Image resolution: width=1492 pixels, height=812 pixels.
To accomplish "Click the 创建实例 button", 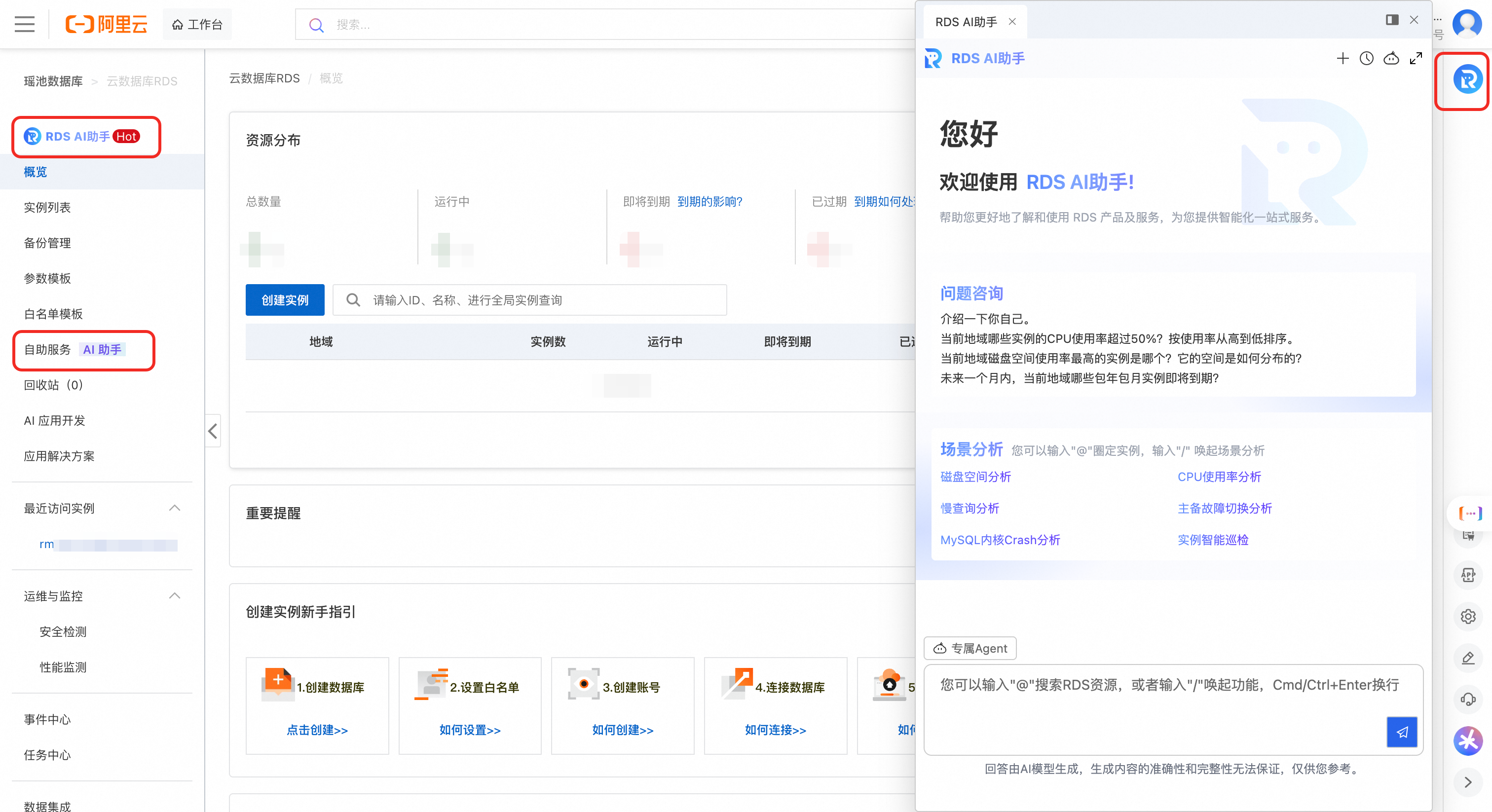I will pyautogui.click(x=284, y=300).
